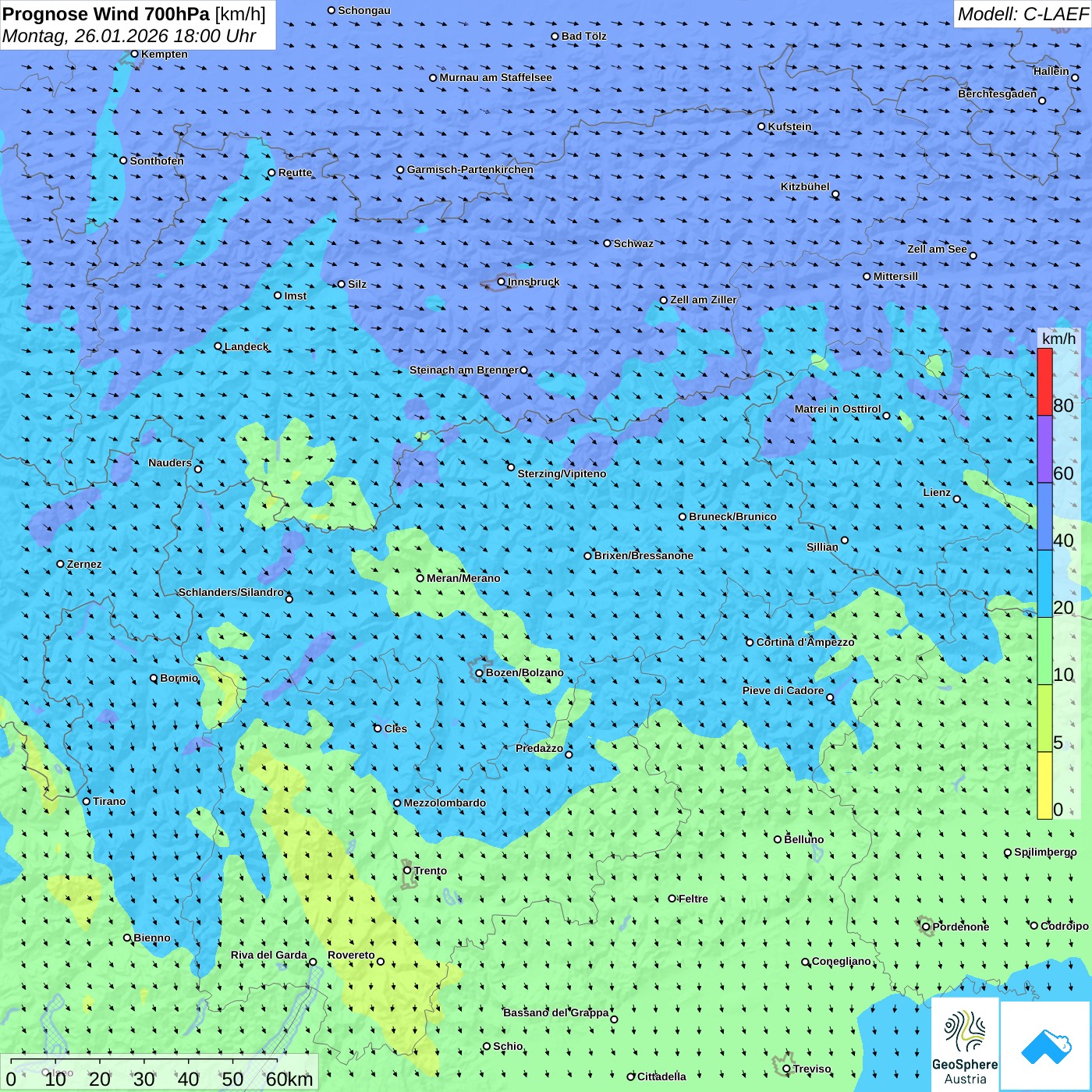This screenshot has height=1092, width=1092.
Task: Click the Zernez marker dot
Action: pyautogui.click(x=60, y=564)
